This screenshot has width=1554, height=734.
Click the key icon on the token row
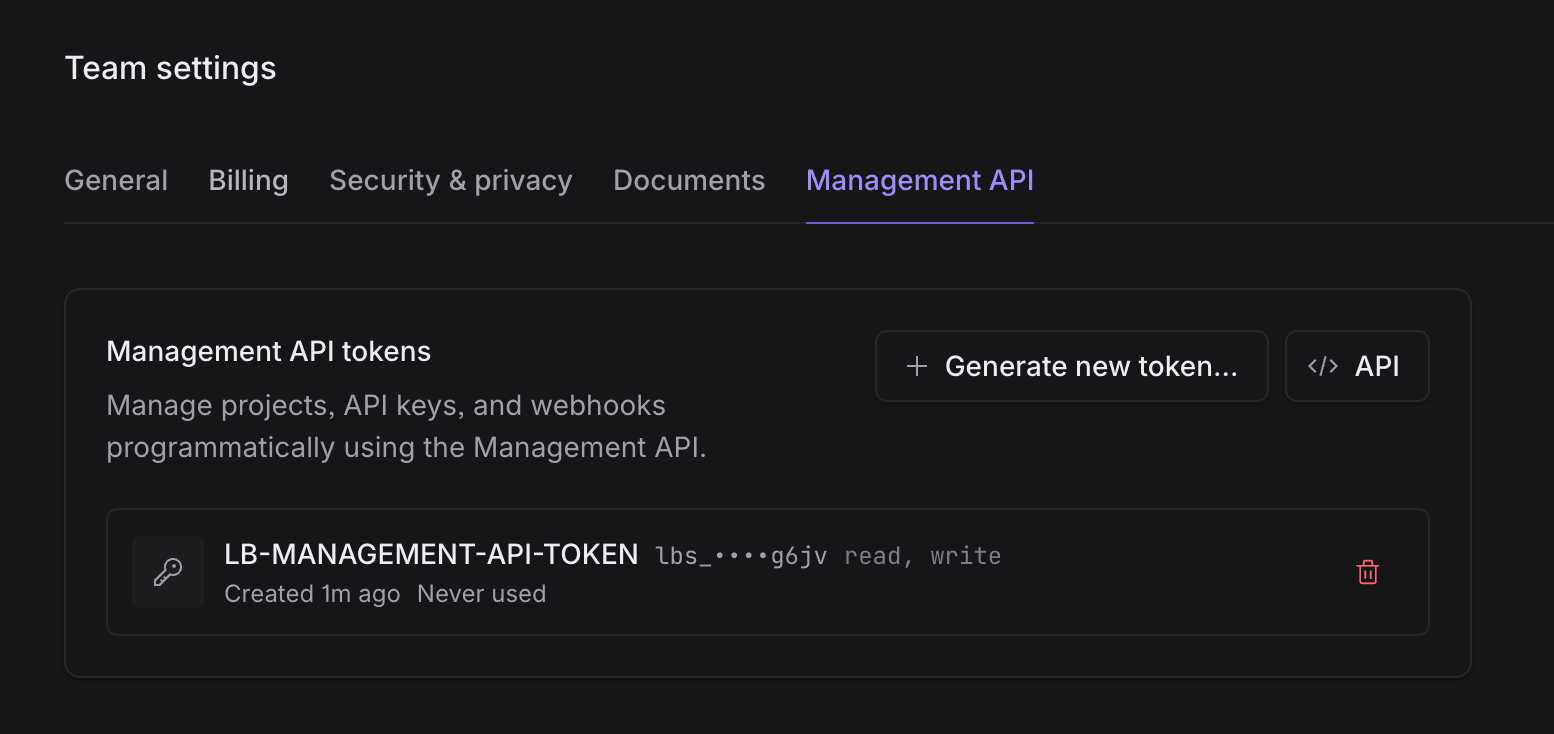click(167, 572)
